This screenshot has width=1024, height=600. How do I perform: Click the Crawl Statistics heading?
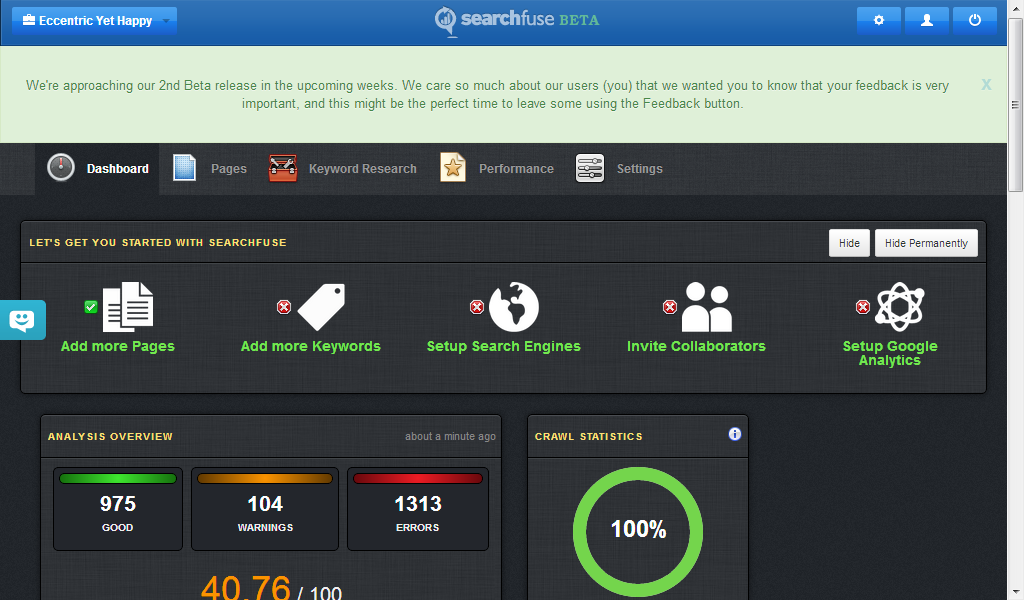[x=588, y=436]
